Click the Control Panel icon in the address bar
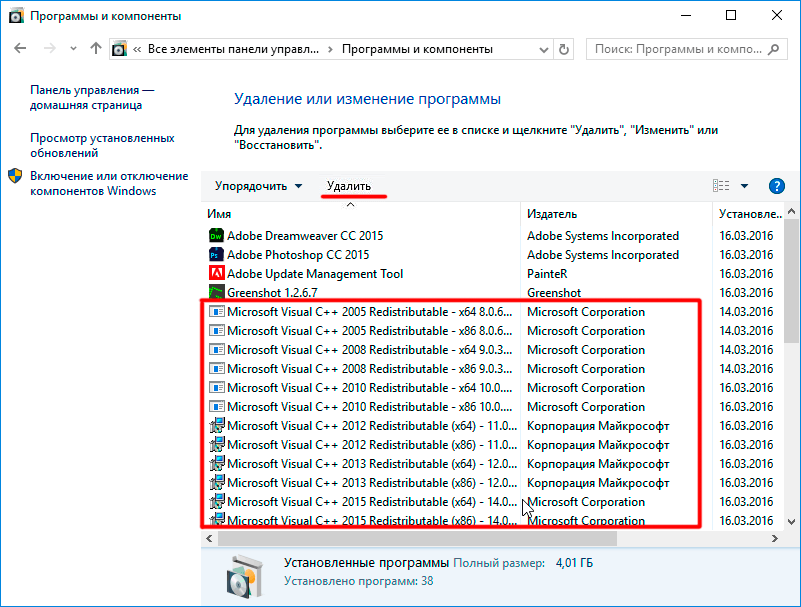This screenshot has width=801, height=607. click(x=119, y=49)
